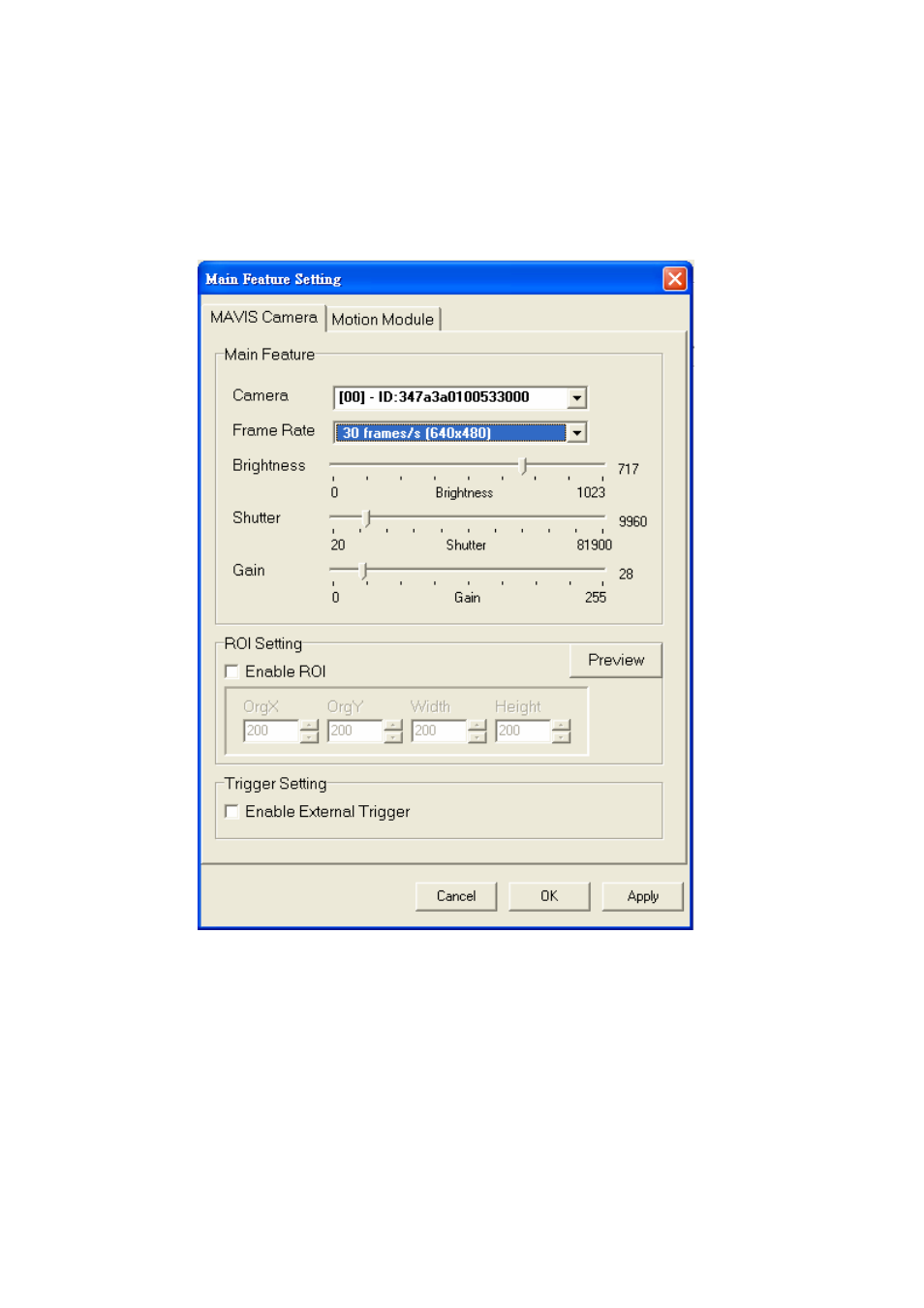Screen dimensions: 924x1308
Task: Switch to the MAVIS Camera tab
Action: pyautogui.click(x=263, y=317)
